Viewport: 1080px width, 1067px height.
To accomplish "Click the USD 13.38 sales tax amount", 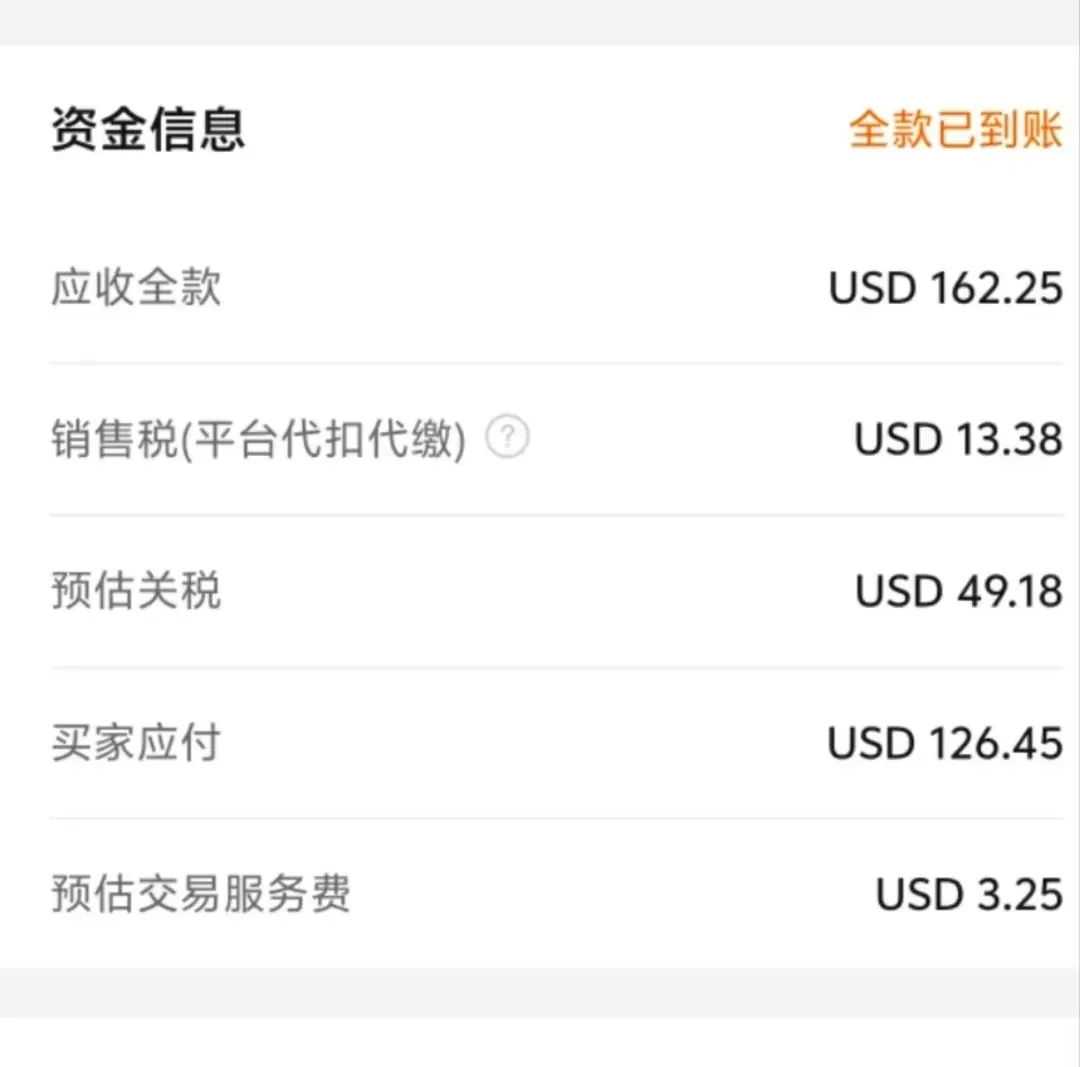I will pos(958,440).
